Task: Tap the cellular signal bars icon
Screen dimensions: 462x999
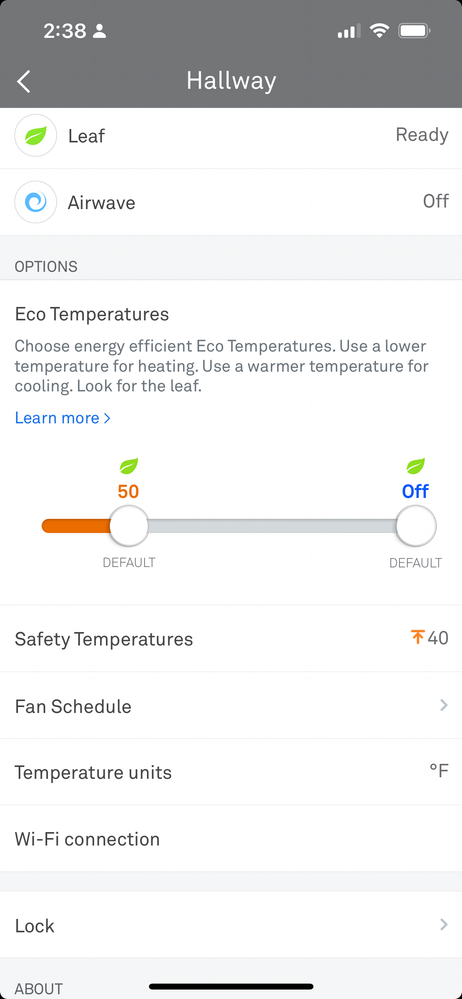Action: (x=349, y=31)
